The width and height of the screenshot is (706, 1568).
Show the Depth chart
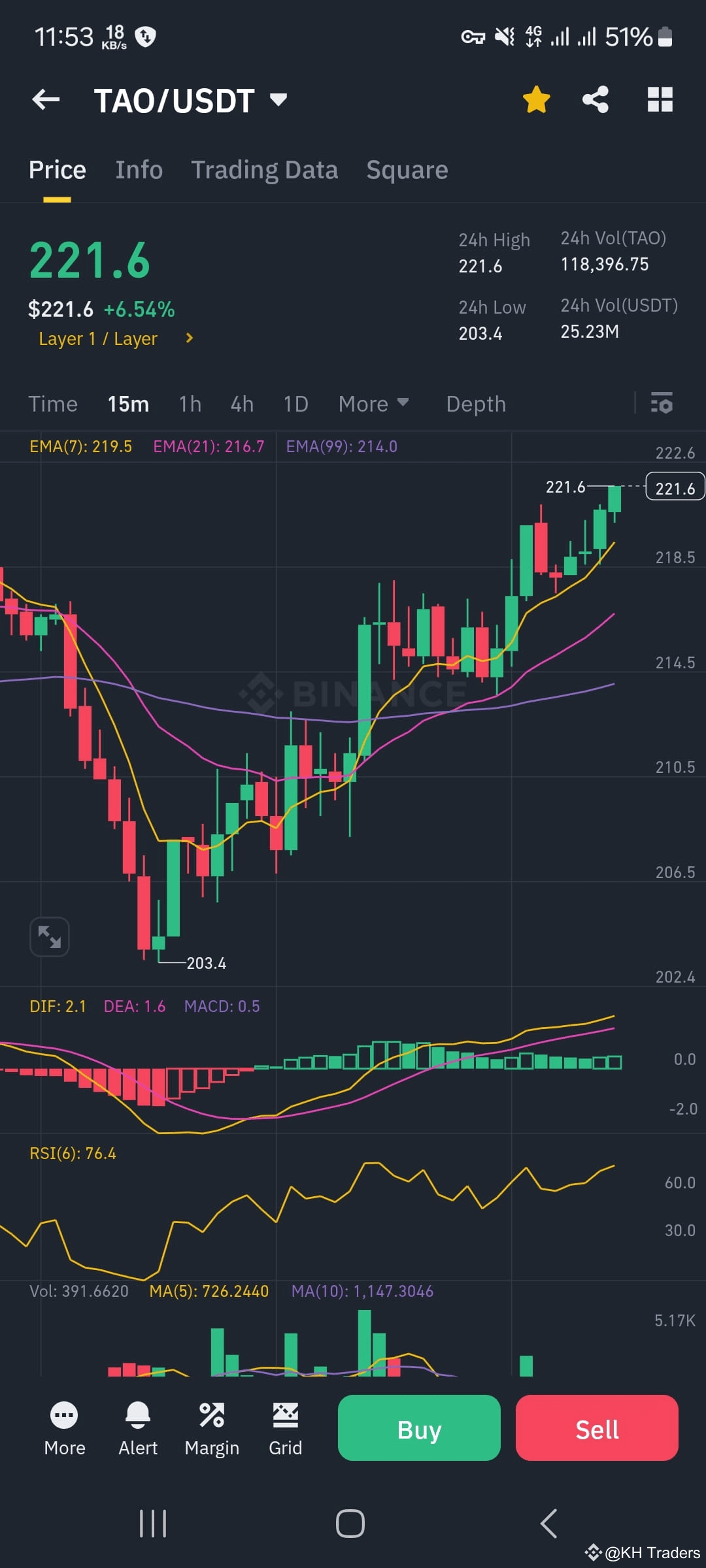tap(476, 404)
